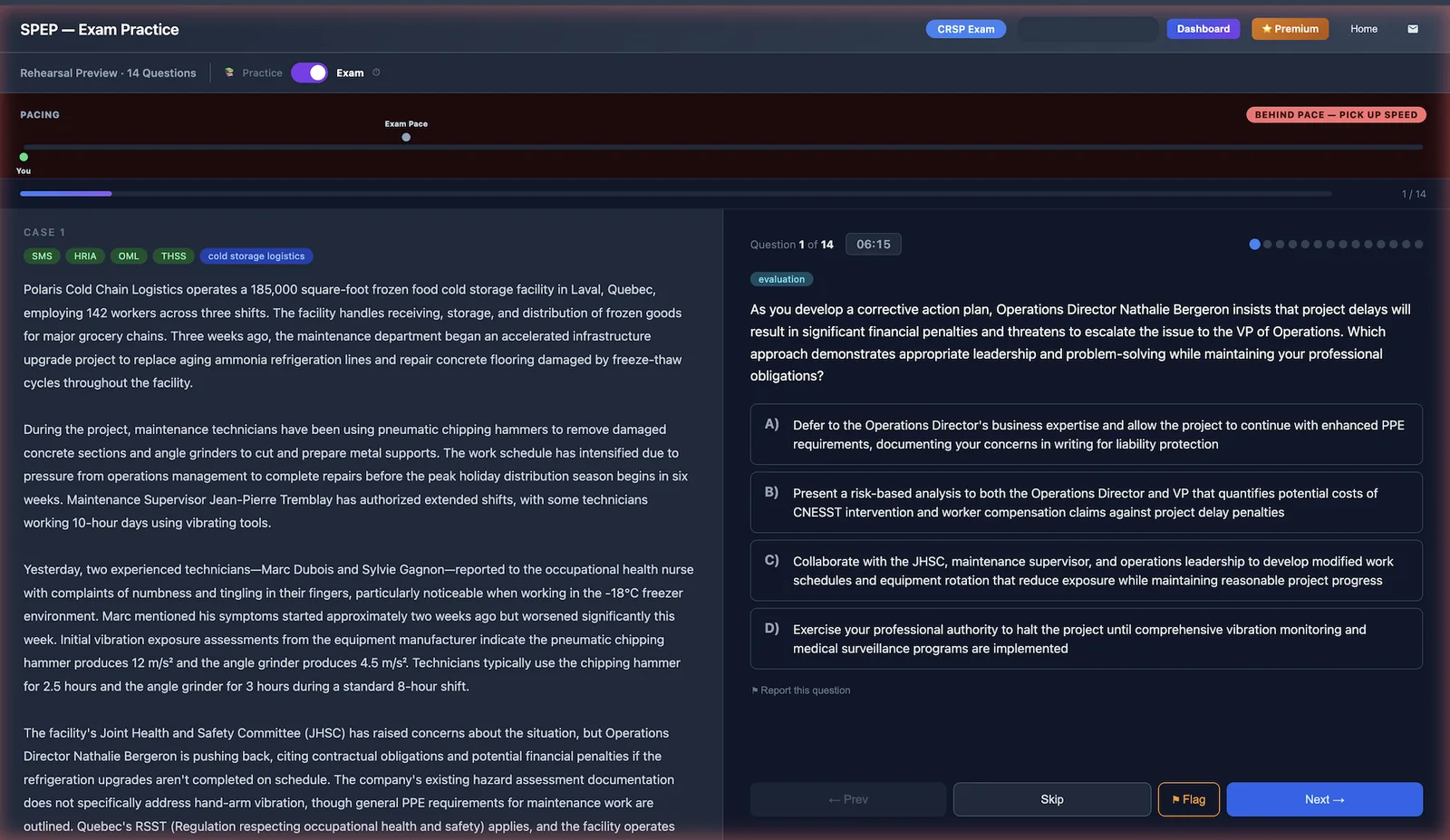Click the SMS tag
The height and width of the screenshot is (840, 1450).
click(42, 256)
